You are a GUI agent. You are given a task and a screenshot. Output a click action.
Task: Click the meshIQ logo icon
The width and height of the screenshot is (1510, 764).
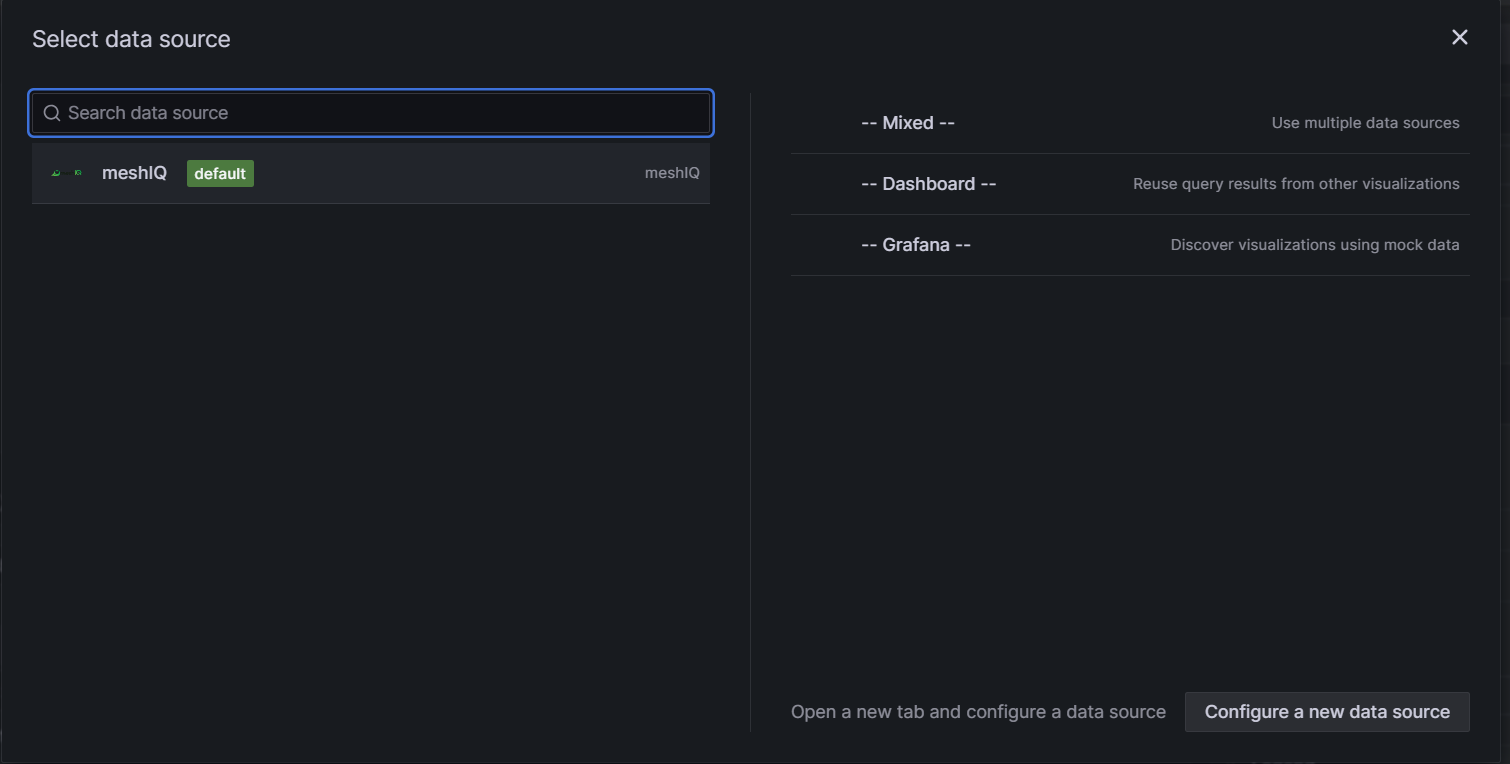(x=67, y=173)
